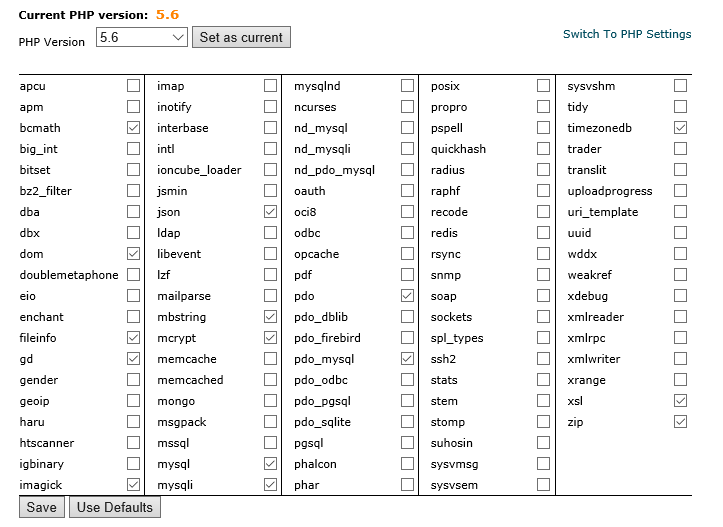Image resolution: width=723 pixels, height=527 pixels.
Task: Enable the opcache extension
Action: coord(407,254)
